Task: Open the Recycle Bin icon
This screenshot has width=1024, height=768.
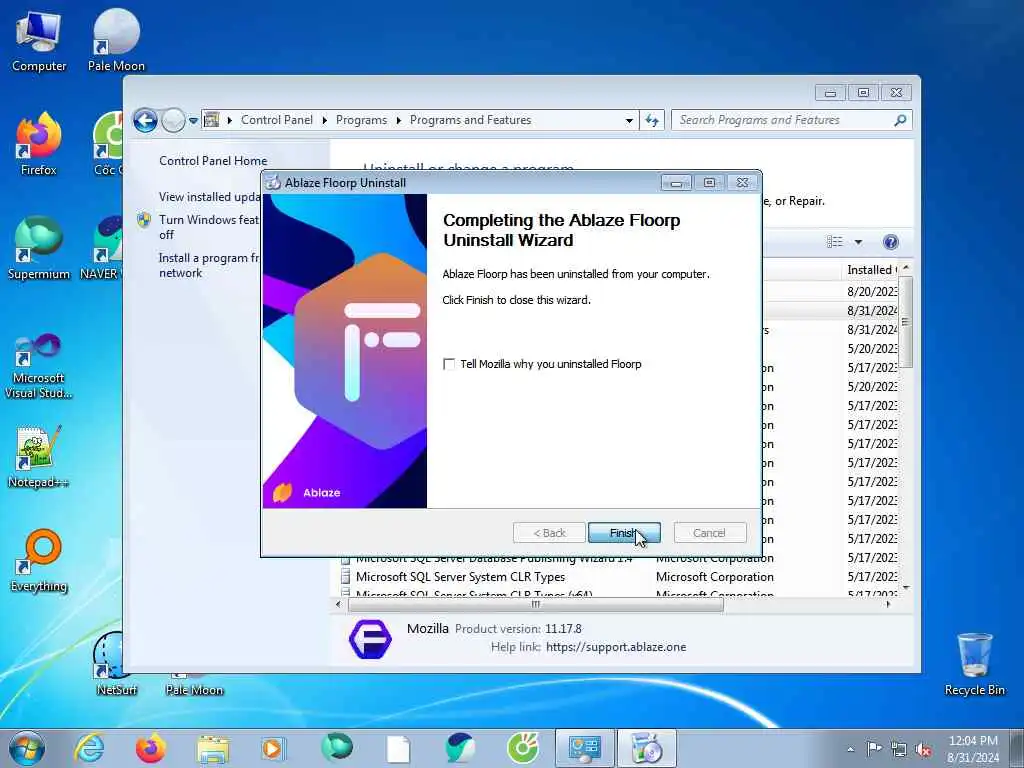Action: tap(974, 664)
